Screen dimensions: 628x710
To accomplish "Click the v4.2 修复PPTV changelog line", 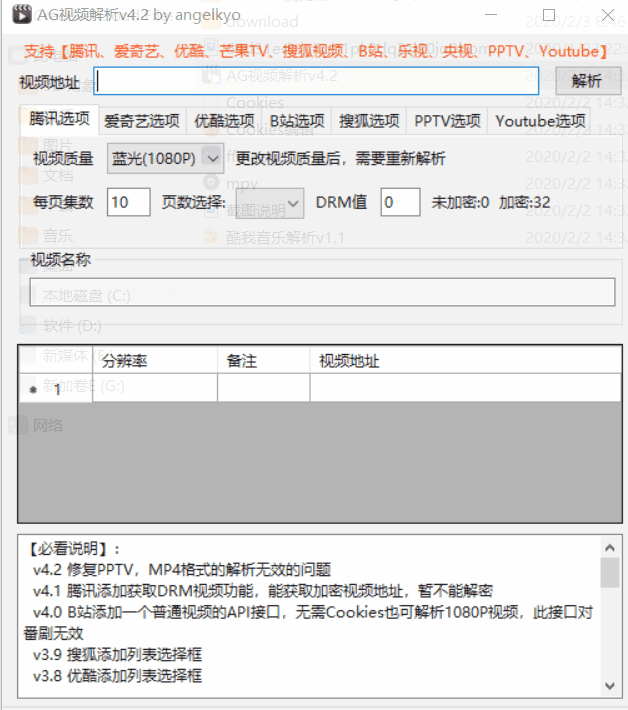I will coord(182,570).
